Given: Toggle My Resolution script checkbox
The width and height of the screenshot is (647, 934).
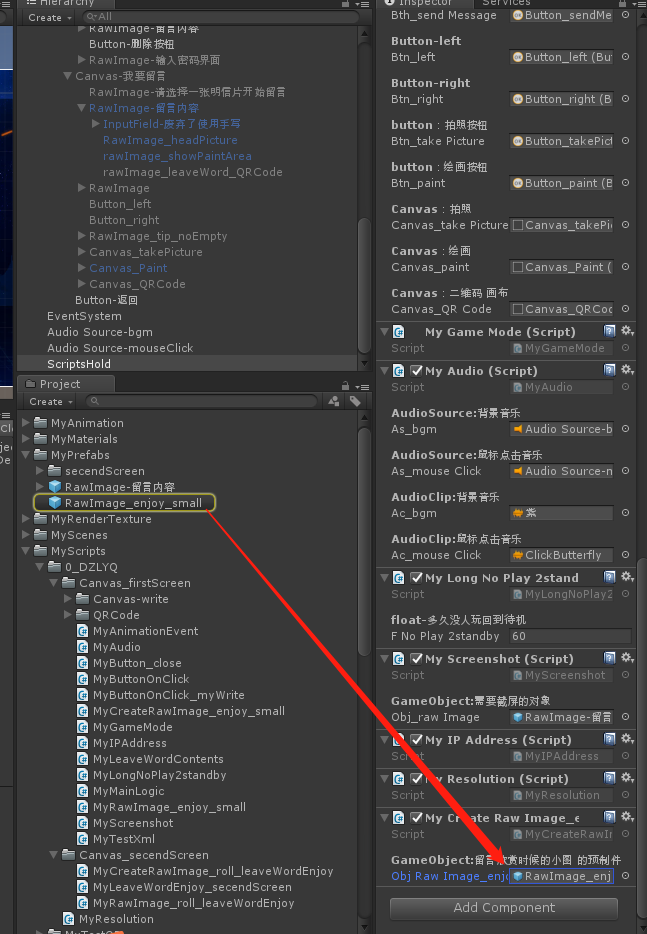Looking at the screenshot, I should click(x=416, y=779).
